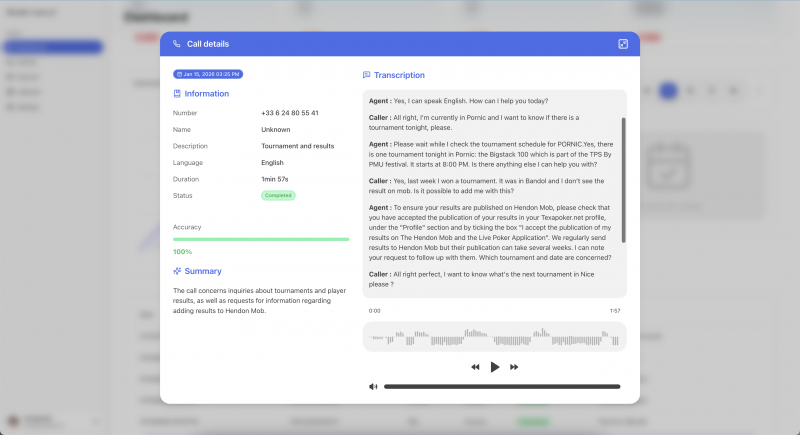Click description Tournament and results
The height and width of the screenshot is (435, 800).
[297, 146]
